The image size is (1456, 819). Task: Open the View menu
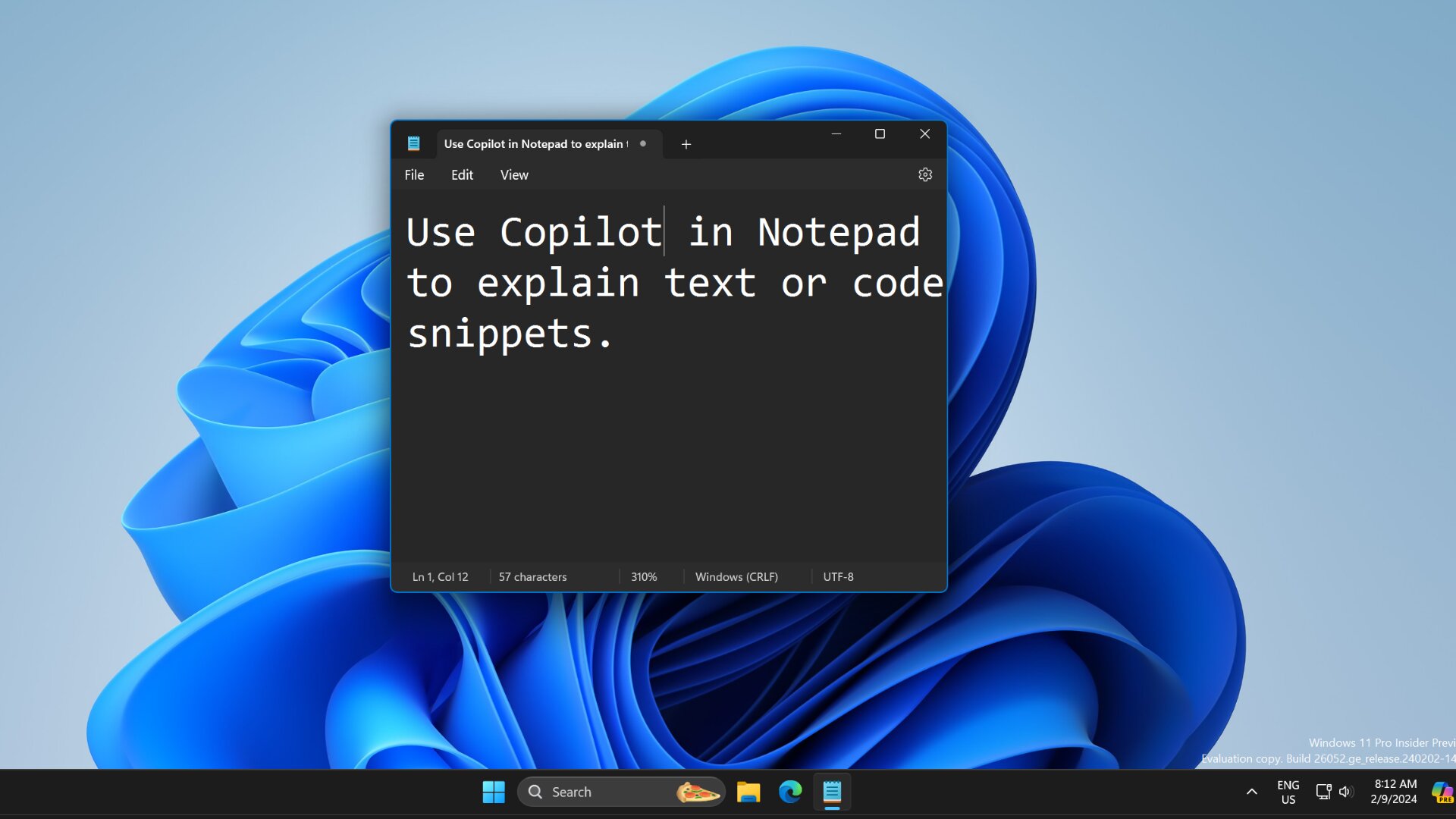(514, 175)
